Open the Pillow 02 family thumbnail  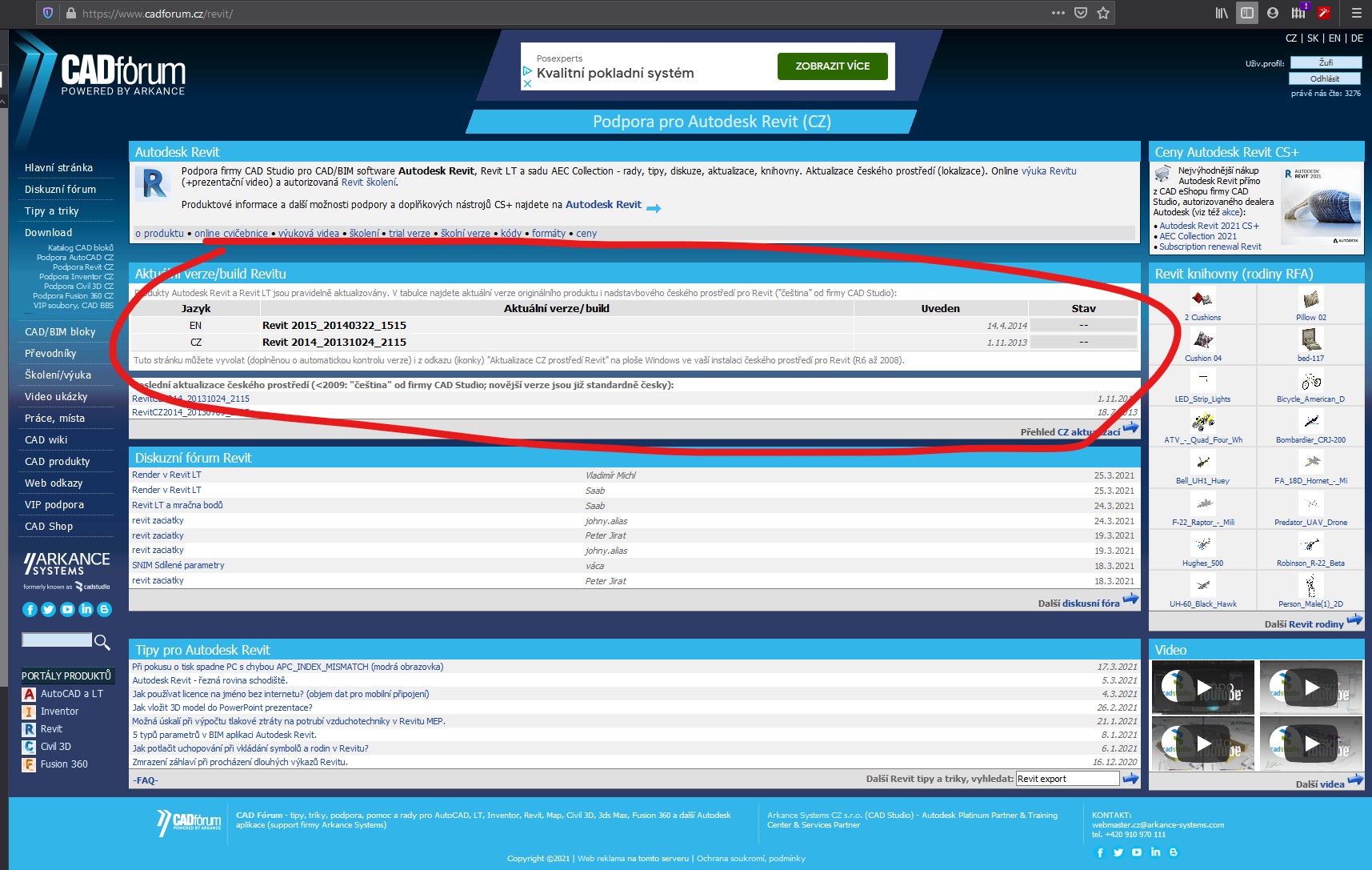(x=1310, y=300)
